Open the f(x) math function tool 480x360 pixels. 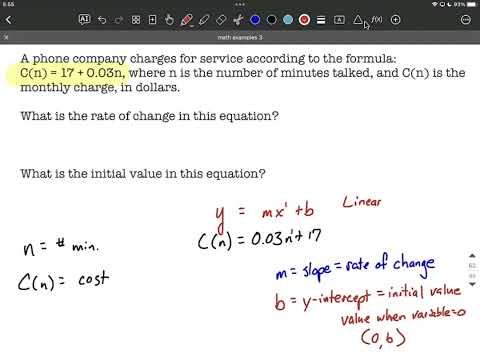pos(377,20)
